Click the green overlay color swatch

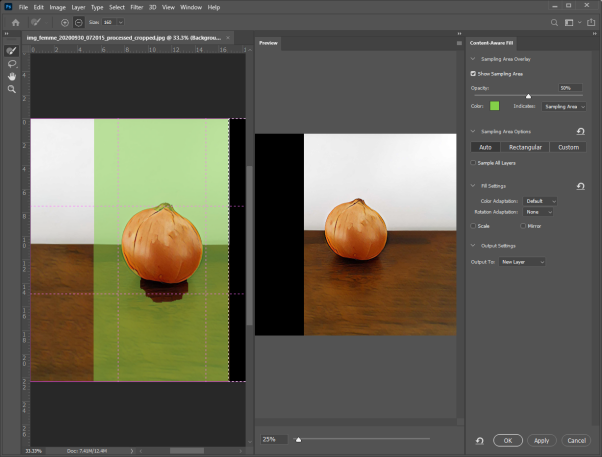(x=494, y=106)
